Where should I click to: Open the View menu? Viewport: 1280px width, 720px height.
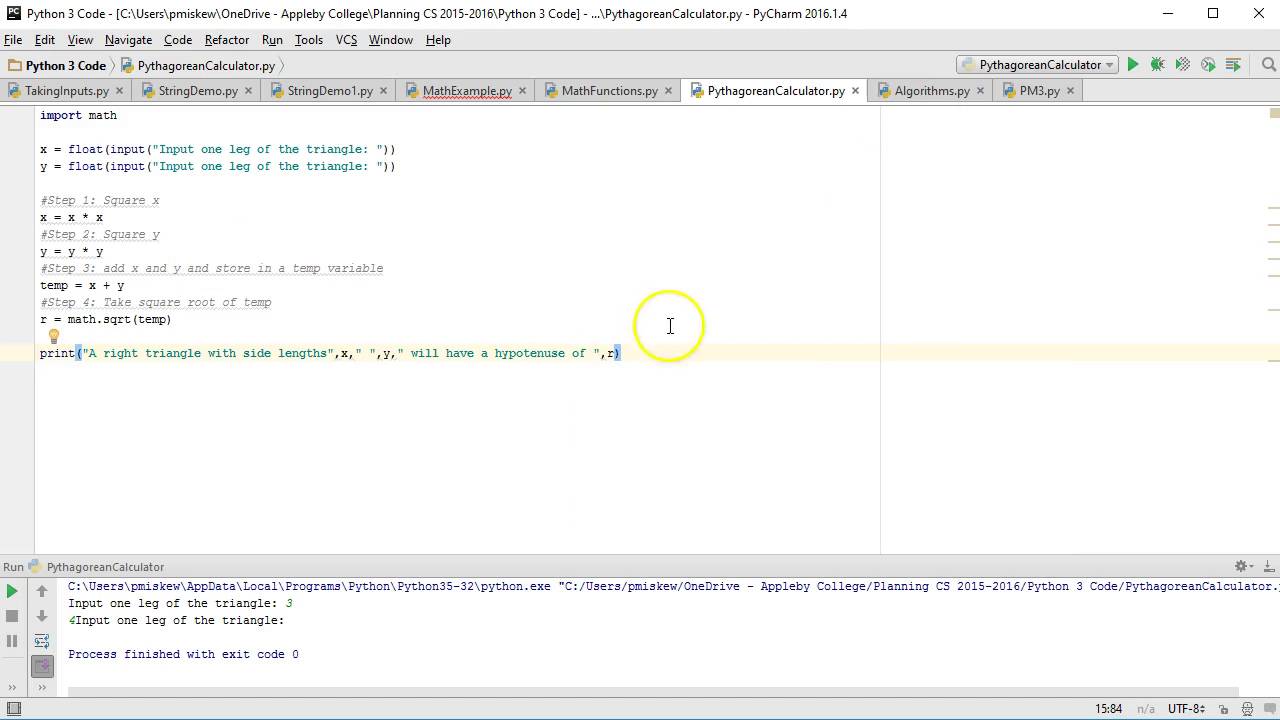(x=80, y=40)
